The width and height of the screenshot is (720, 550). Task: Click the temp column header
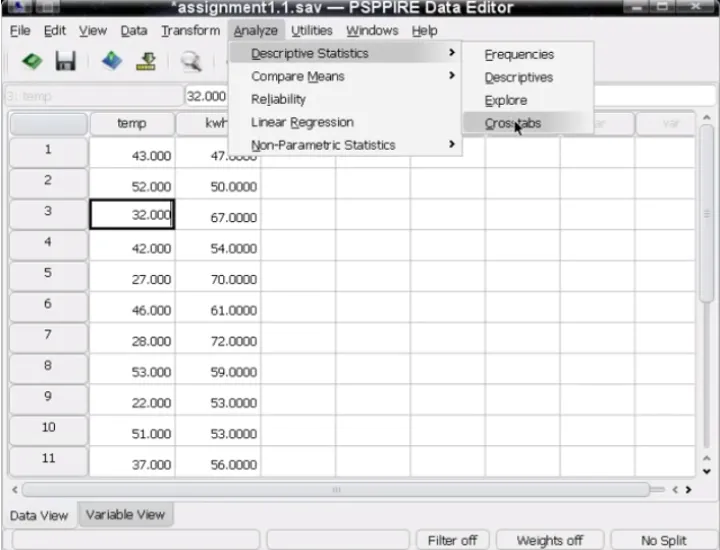(131, 124)
